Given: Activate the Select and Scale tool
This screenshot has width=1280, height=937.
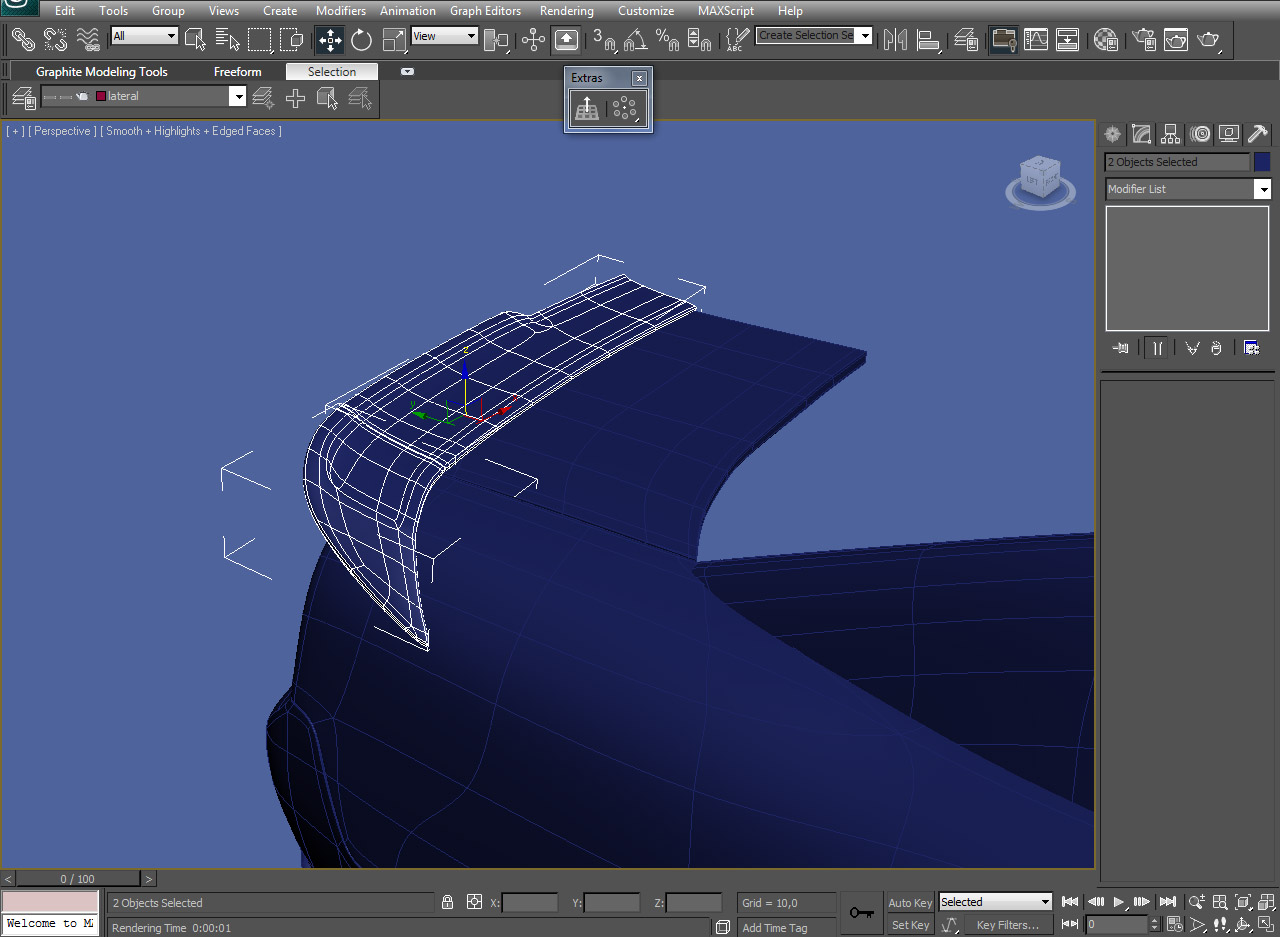Looking at the screenshot, I should tap(394, 40).
